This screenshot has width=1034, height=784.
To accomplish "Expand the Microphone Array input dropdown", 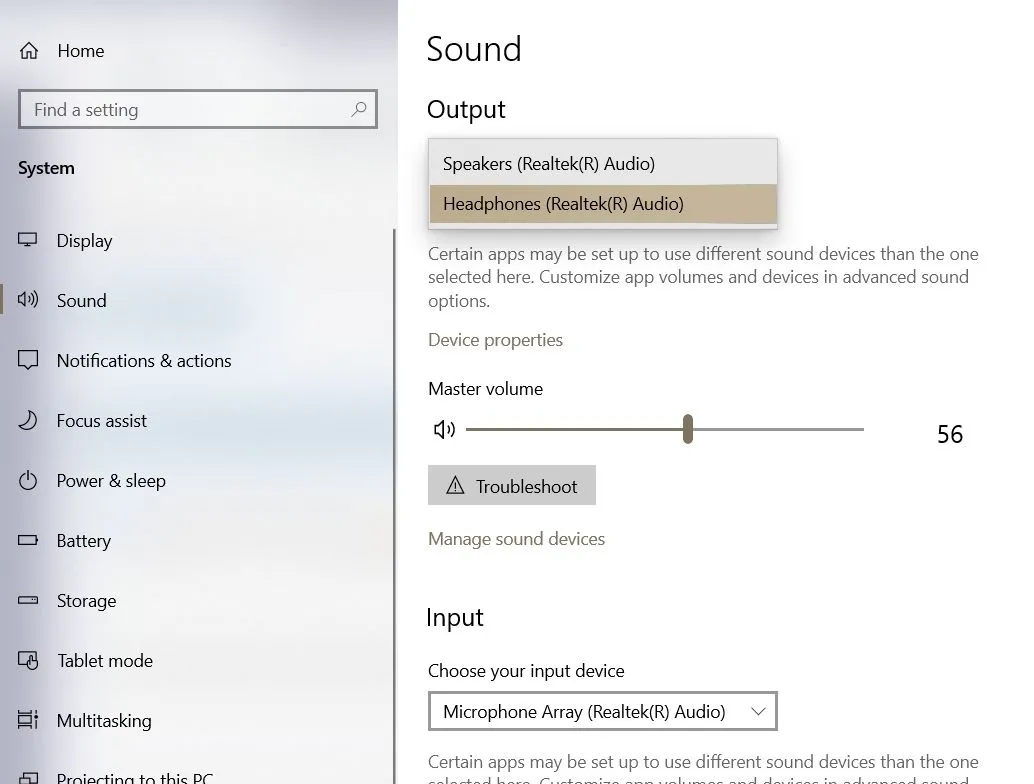I will (x=602, y=712).
